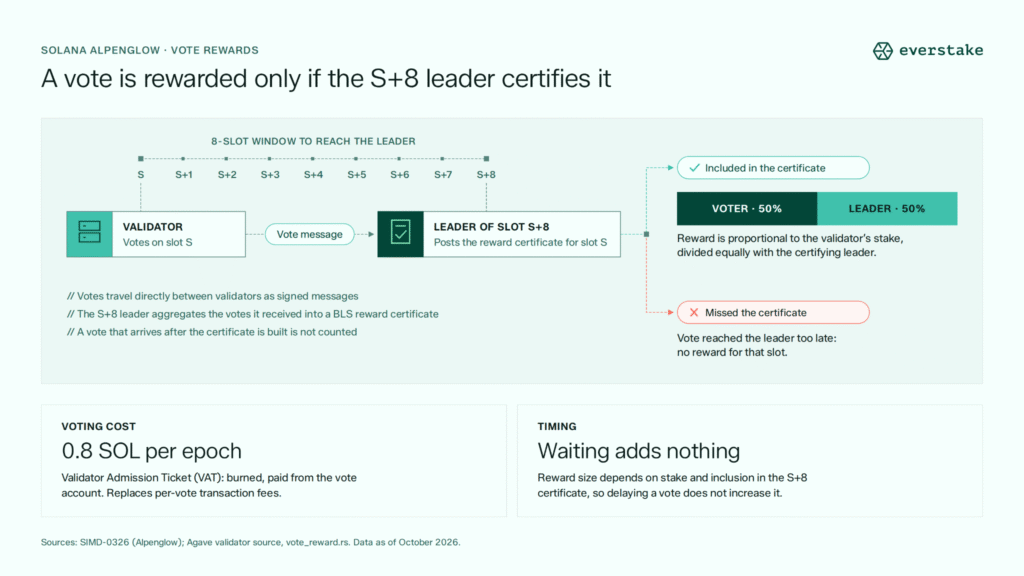Click the teal LEADER 50% bar segment
This screenshot has width=1024, height=576.
click(887, 208)
